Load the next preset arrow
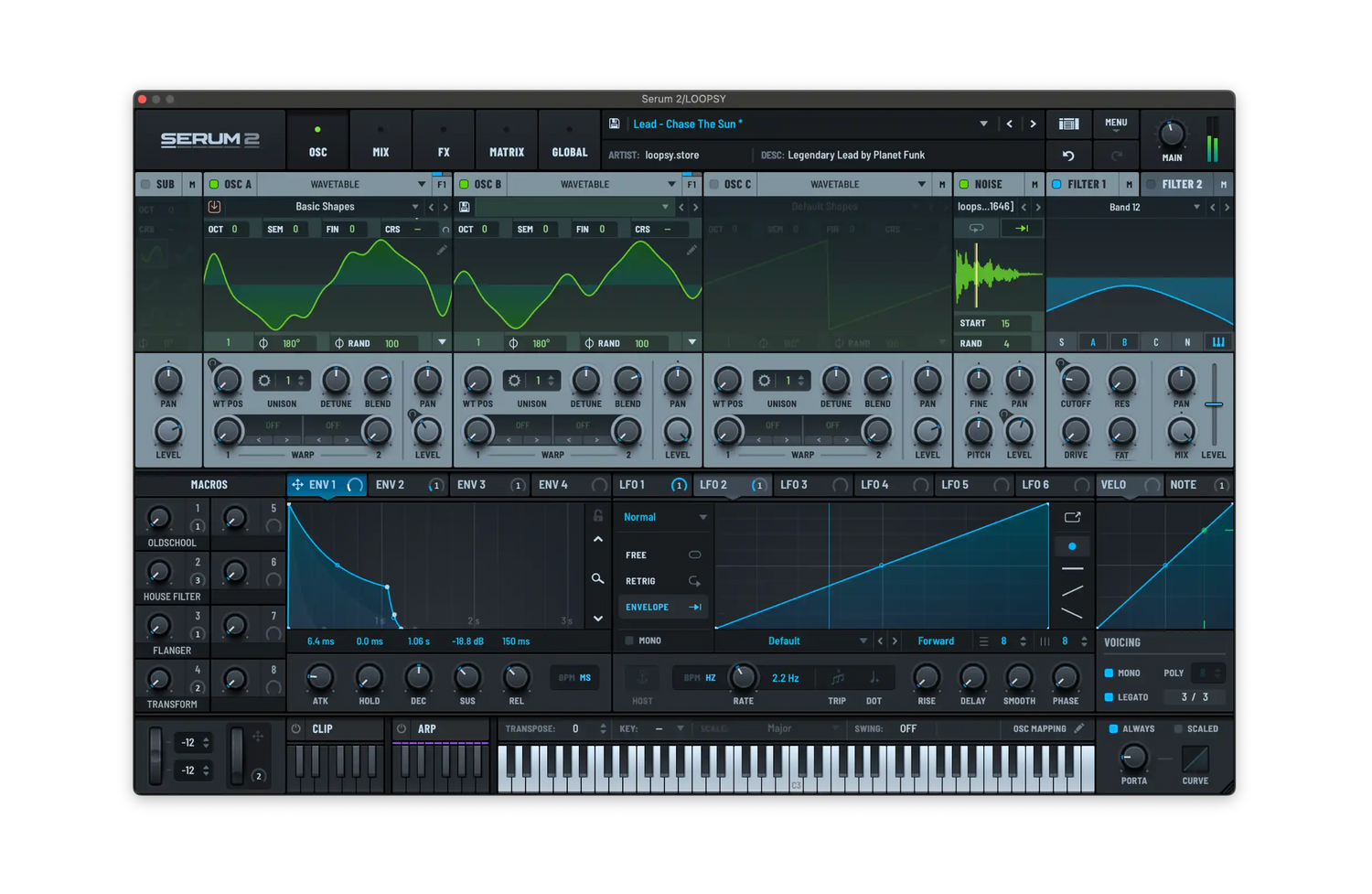 pyautogui.click(x=1034, y=124)
